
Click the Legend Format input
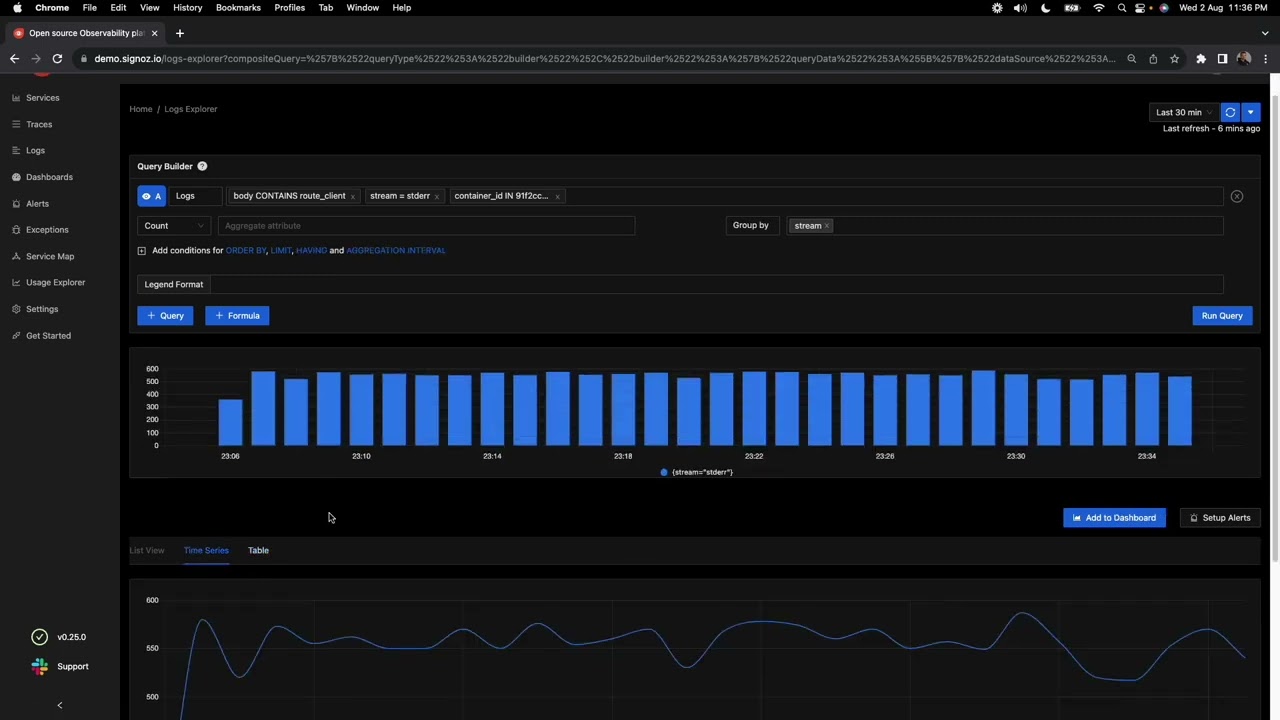[716, 284]
